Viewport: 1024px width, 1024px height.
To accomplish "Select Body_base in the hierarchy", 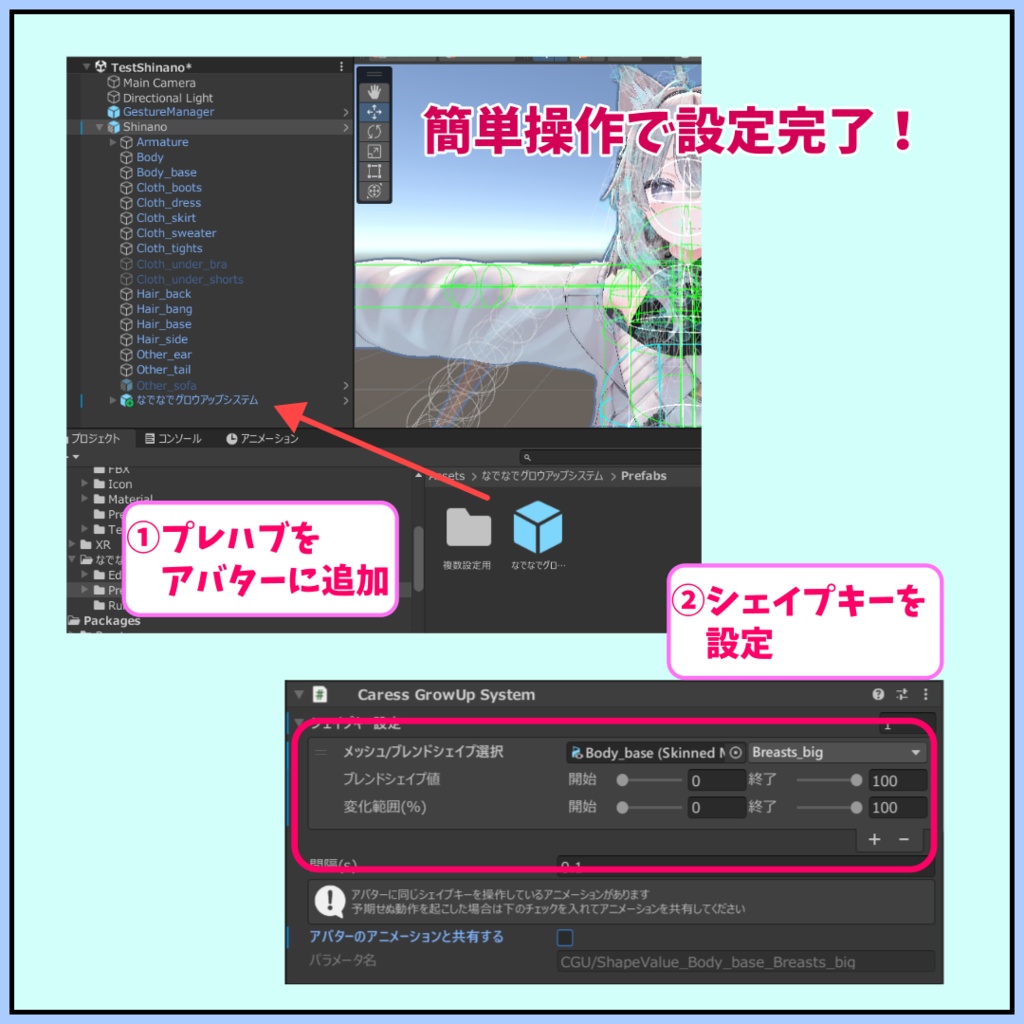I will pos(167,172).
